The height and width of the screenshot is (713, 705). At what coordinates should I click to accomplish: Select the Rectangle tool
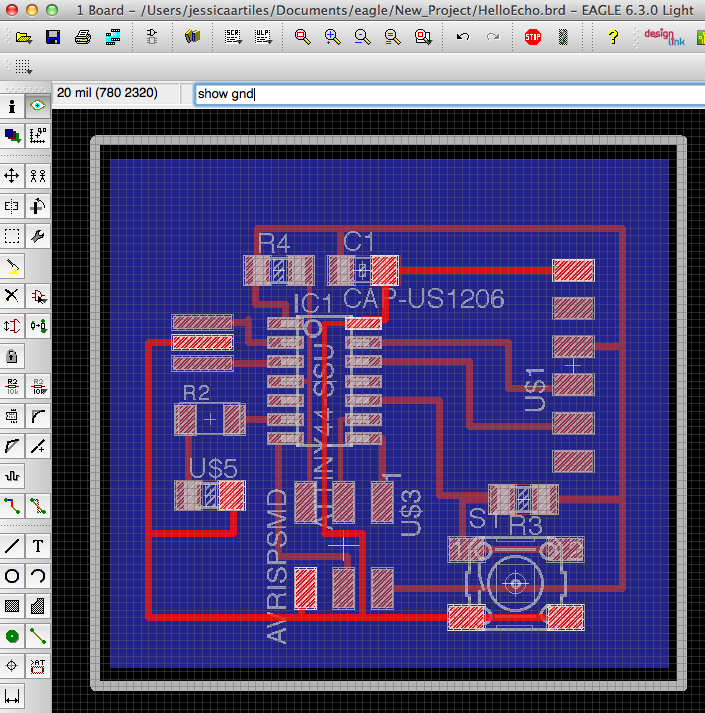[x=12, y=606]
